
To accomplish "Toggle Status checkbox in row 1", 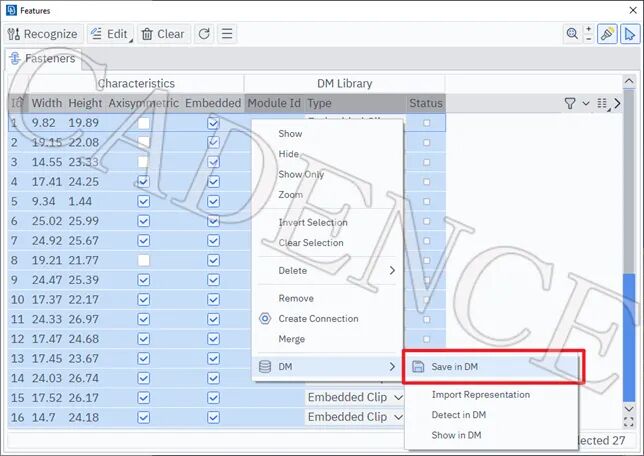I will [x=426, y=123].
